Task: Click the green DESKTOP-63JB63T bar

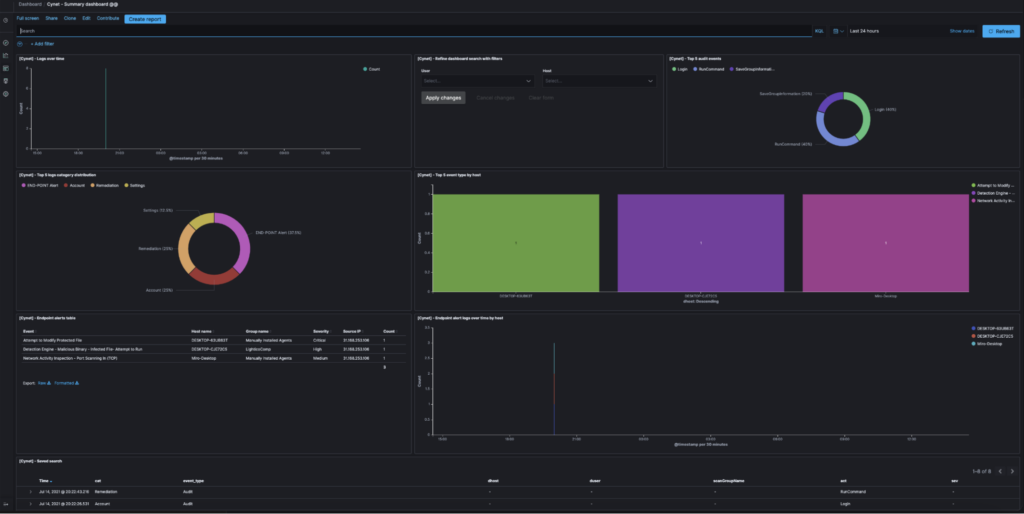Action: [x=515, y=243]
